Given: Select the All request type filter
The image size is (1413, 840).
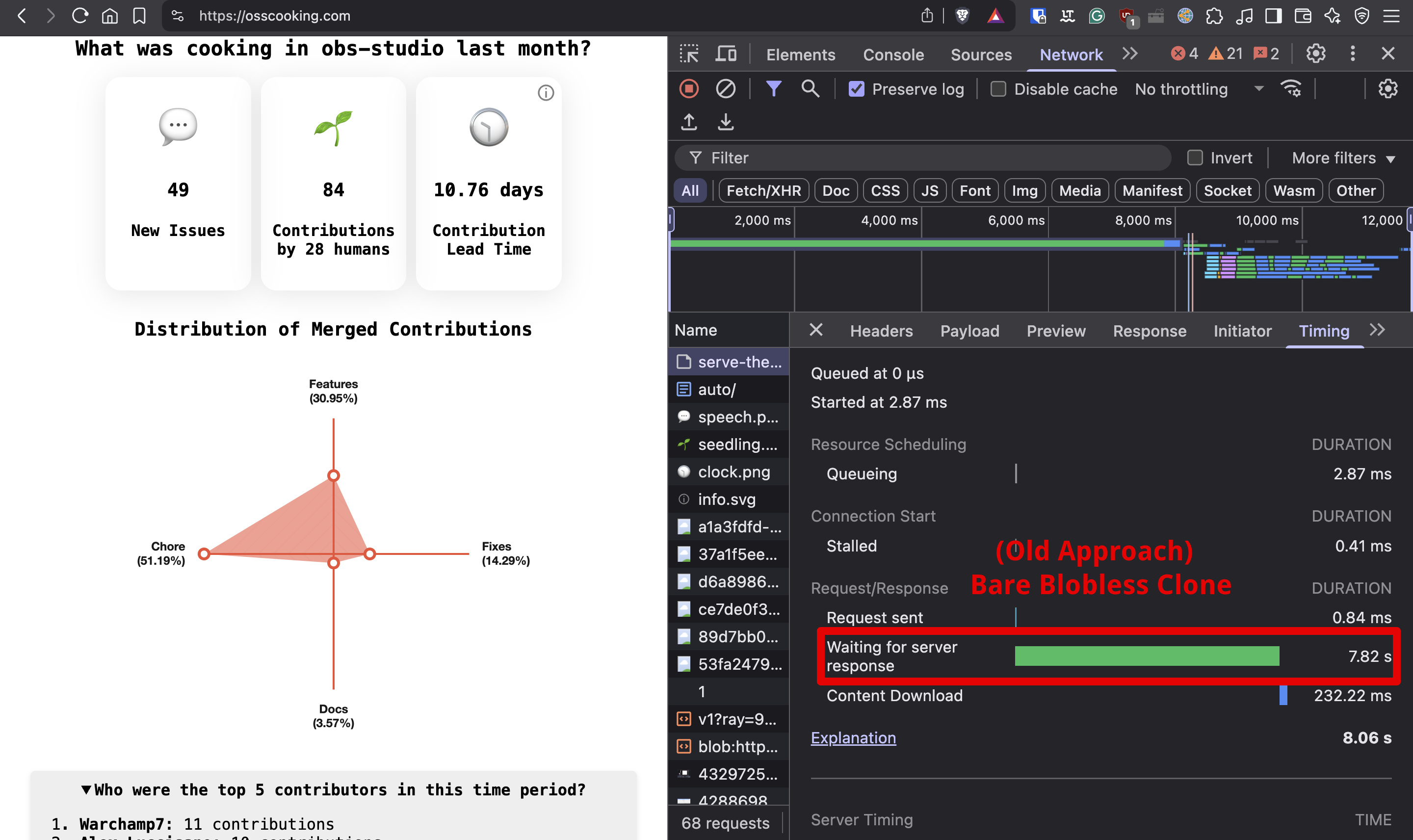Looking at the screenshot, I should coord(690,191).
